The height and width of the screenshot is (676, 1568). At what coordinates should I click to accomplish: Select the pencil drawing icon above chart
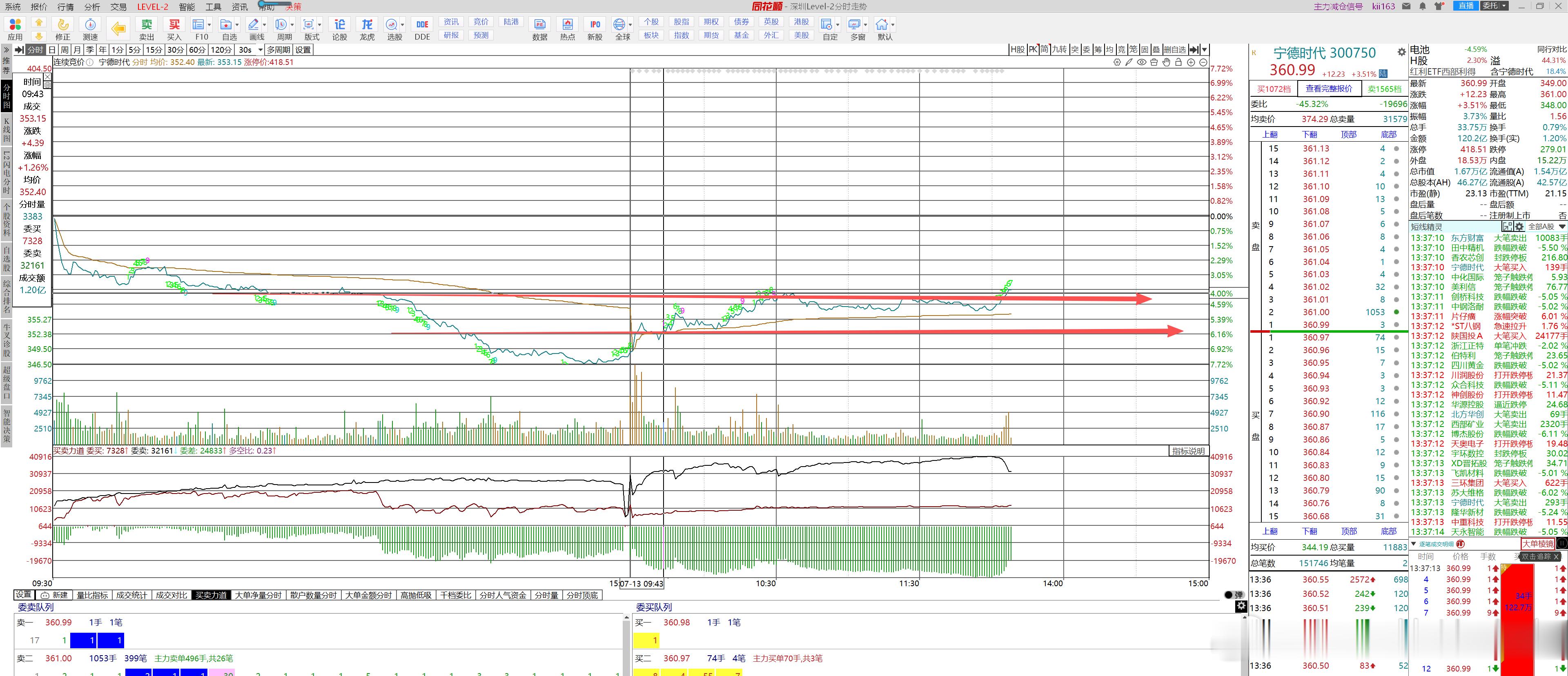pos(1129,62)
